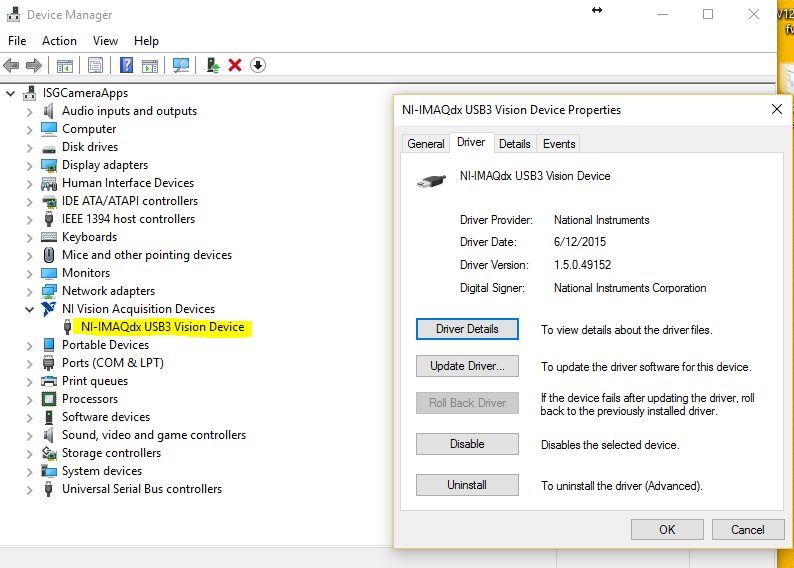The width and height of the screenshot is (794, 568).
Task: Click the Universal Serial Bus controllers icon
Action: coord(49,489)
